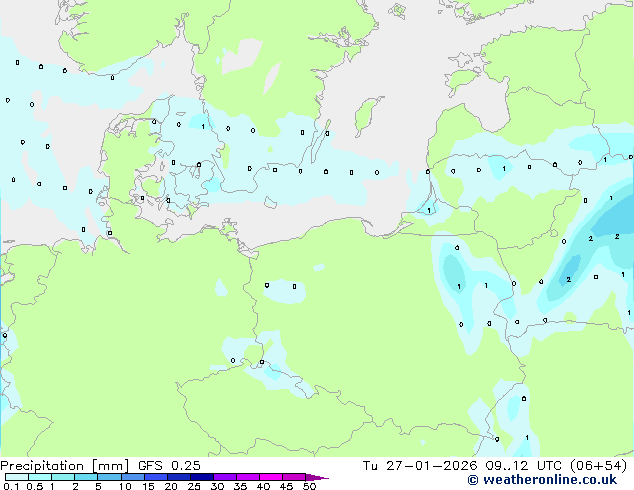Click the 'Precipitation [mm]' title text
634x490 pixels.
click(64, 466)
